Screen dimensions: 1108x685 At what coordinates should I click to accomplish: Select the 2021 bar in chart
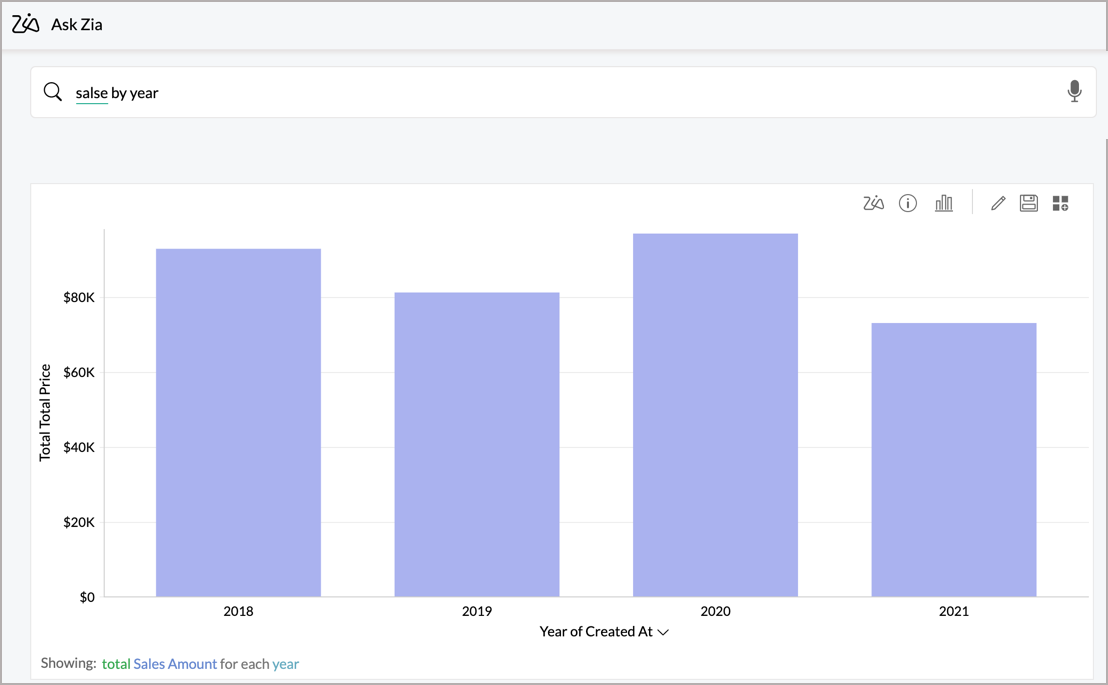[953, 460]
